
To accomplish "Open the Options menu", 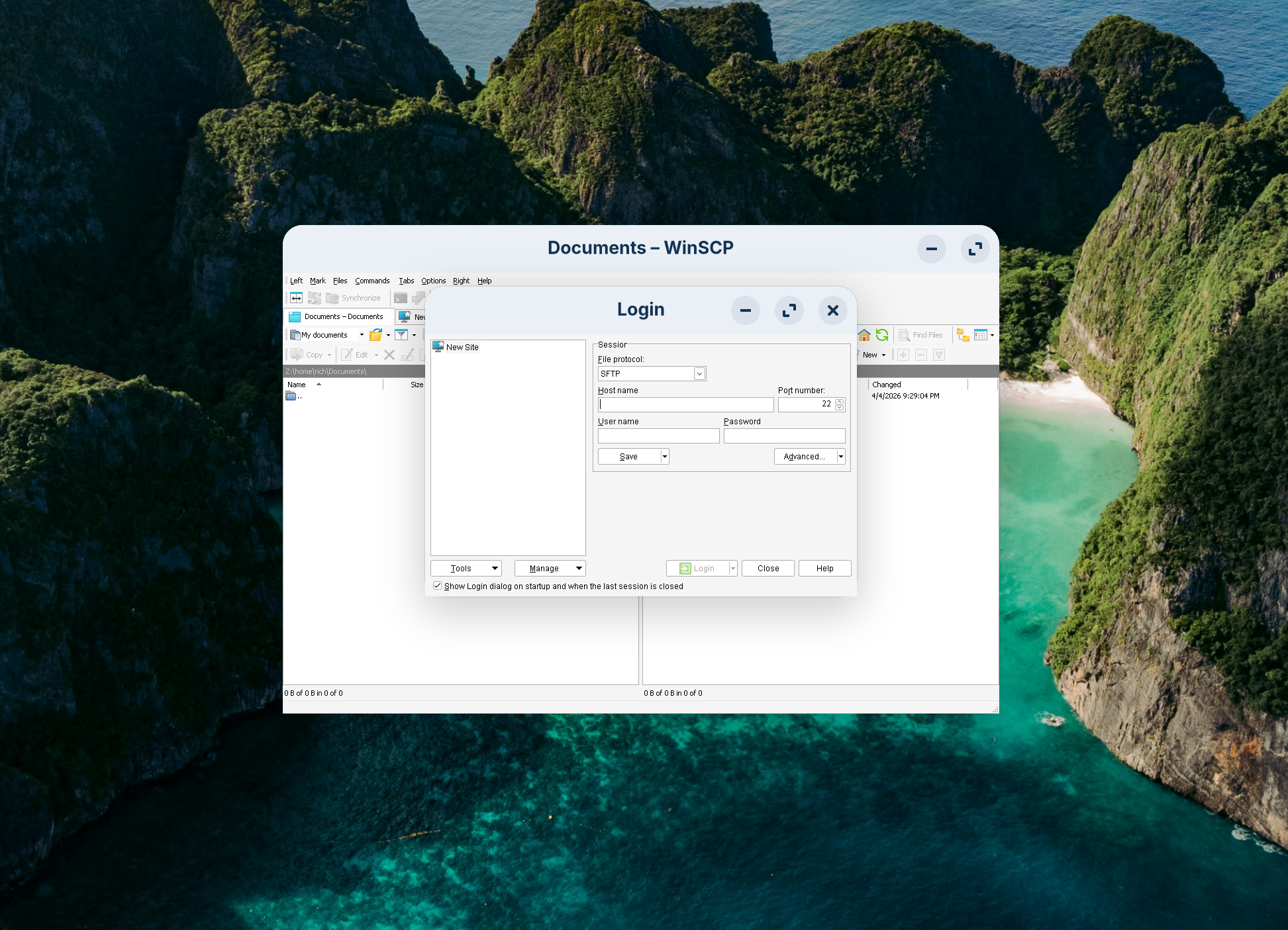I will (434, 281).
